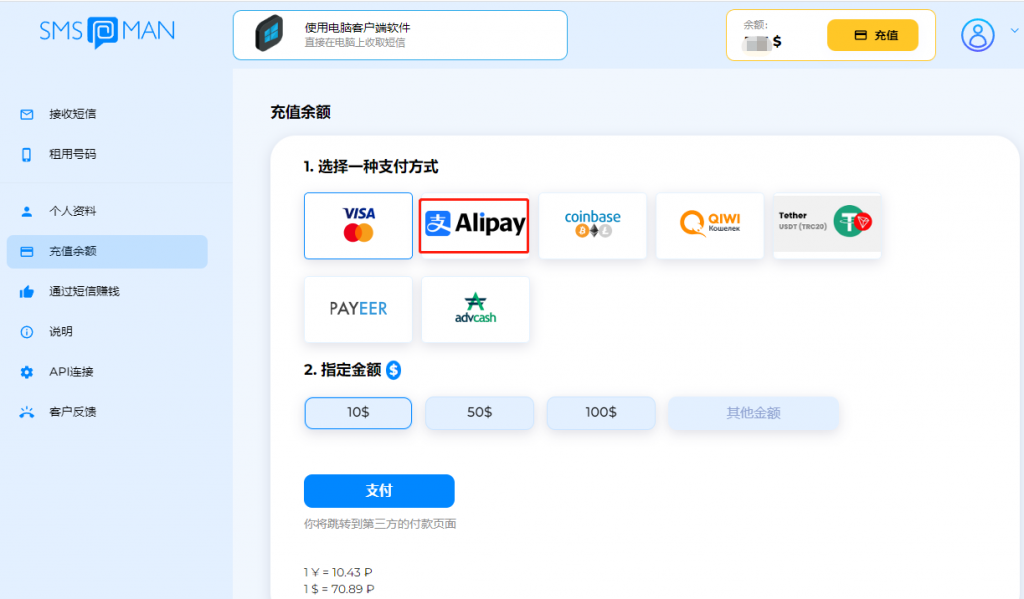Click the Windows desktop client icon

point(269,34)
